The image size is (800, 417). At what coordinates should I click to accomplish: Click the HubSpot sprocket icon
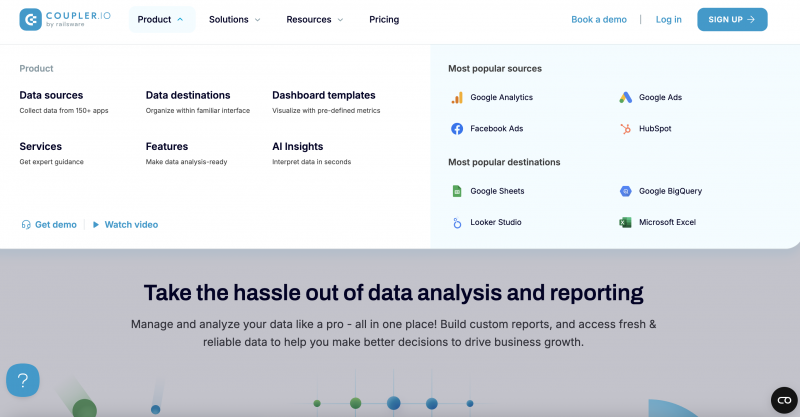tap(625, 129)
